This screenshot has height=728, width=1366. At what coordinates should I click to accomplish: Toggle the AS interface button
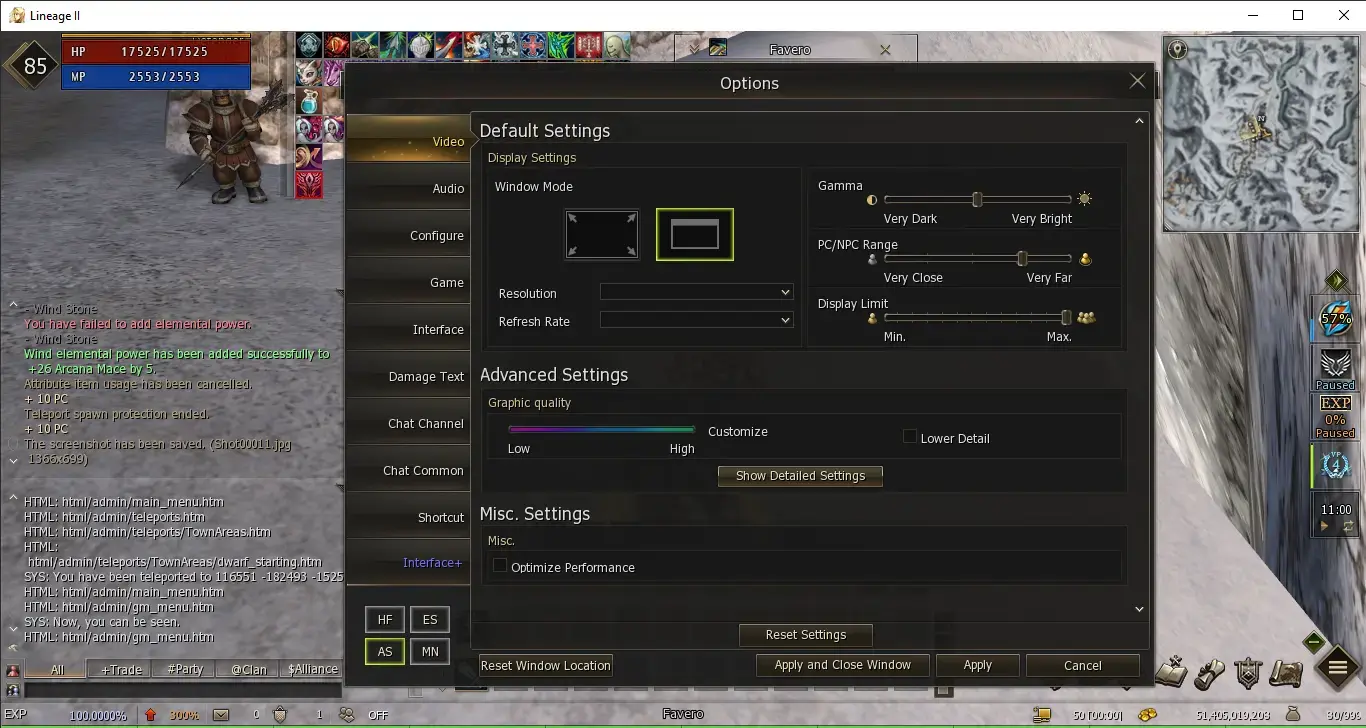(385, 652)
